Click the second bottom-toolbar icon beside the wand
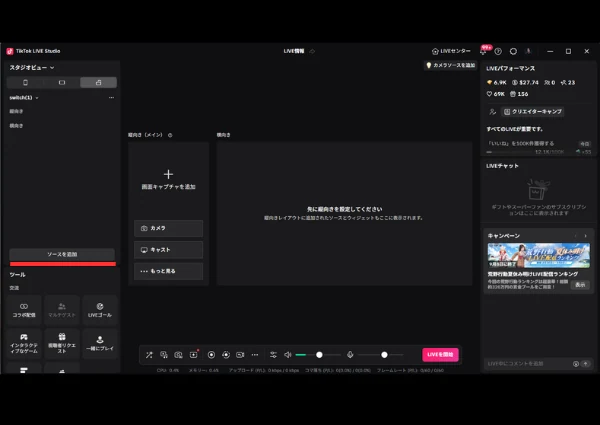 [164, 355]
